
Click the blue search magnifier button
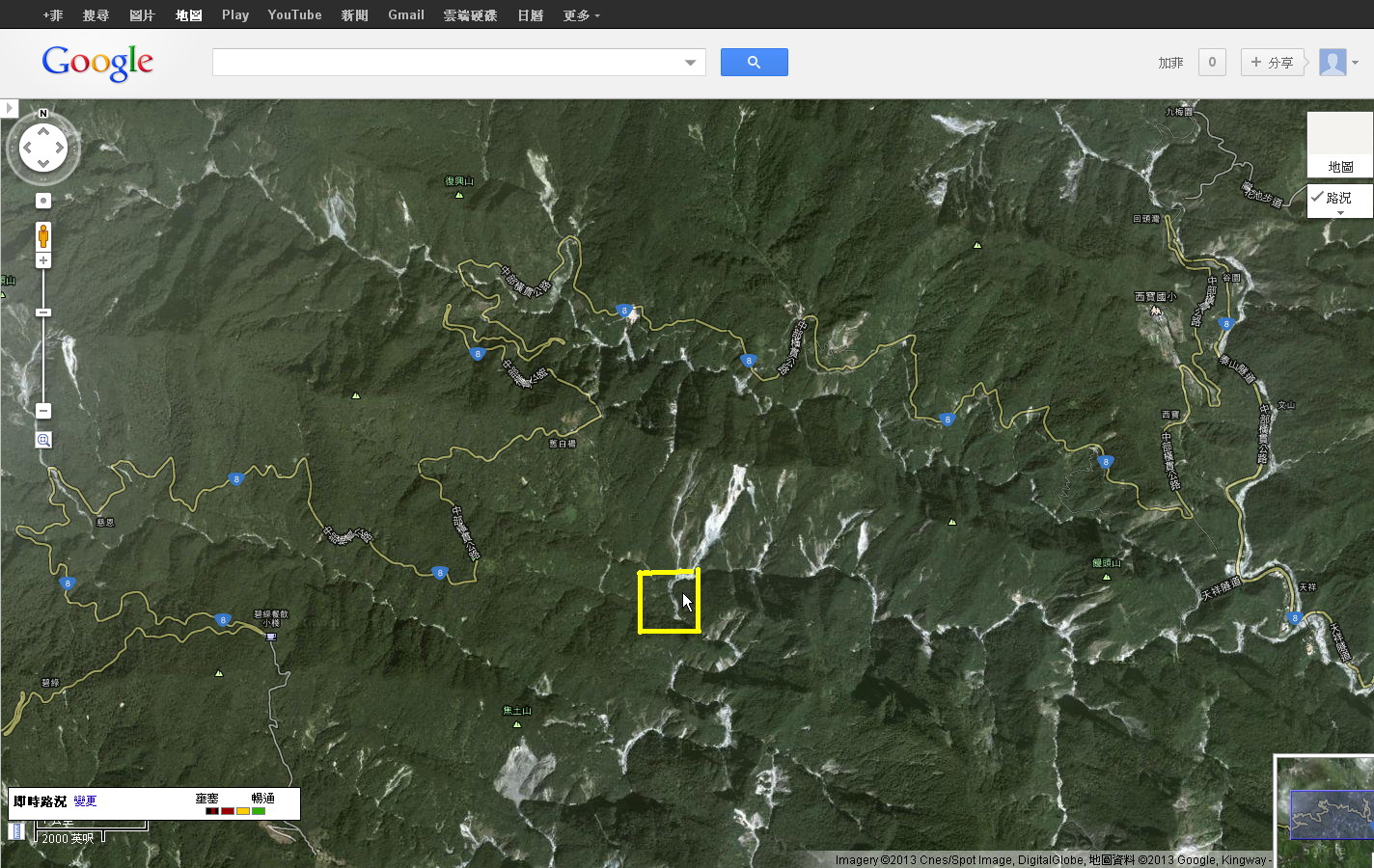point(754,63)
